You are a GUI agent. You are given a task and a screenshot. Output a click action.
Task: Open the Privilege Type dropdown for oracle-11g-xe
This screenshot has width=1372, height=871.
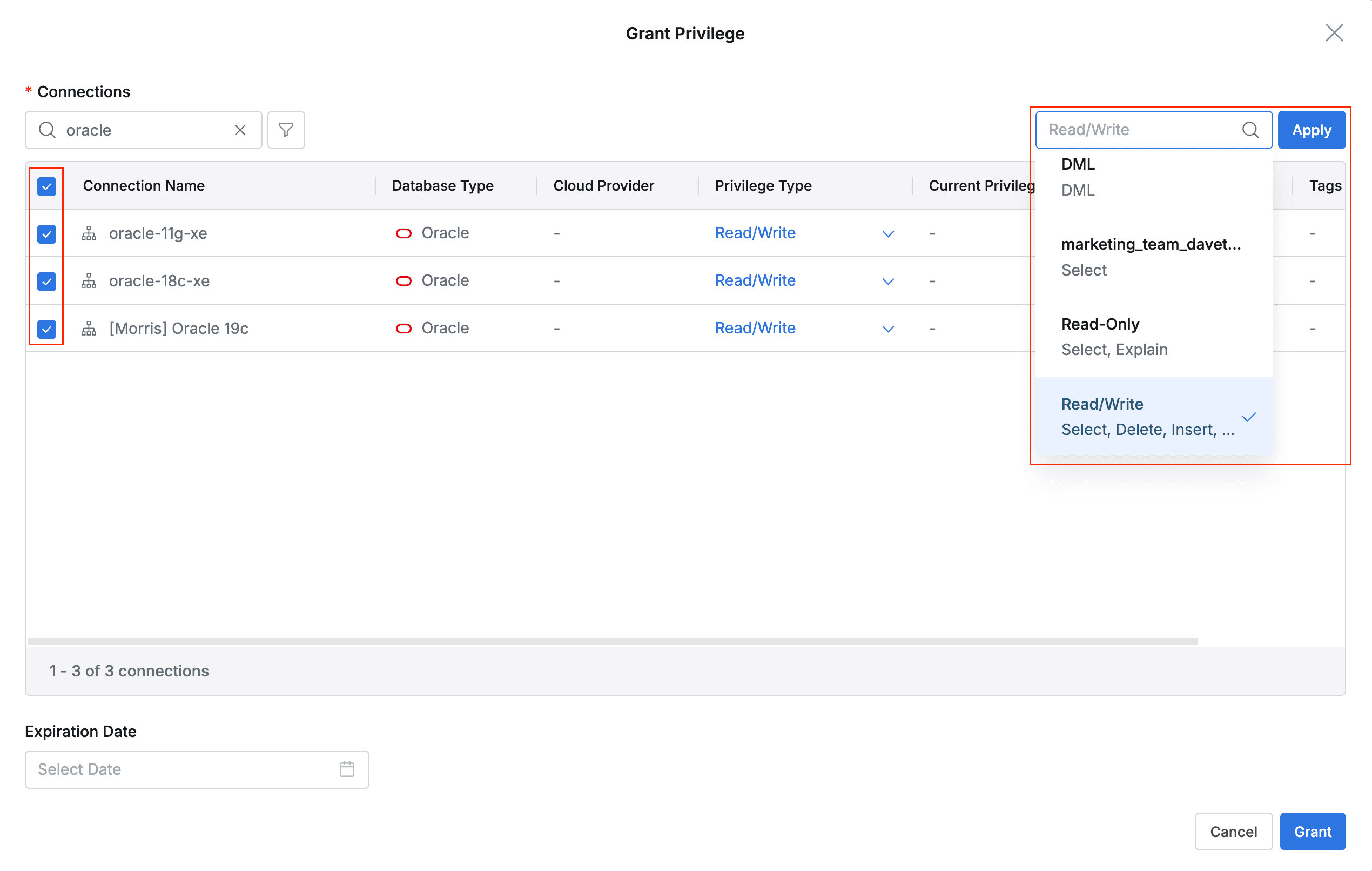tap(887, 234)
